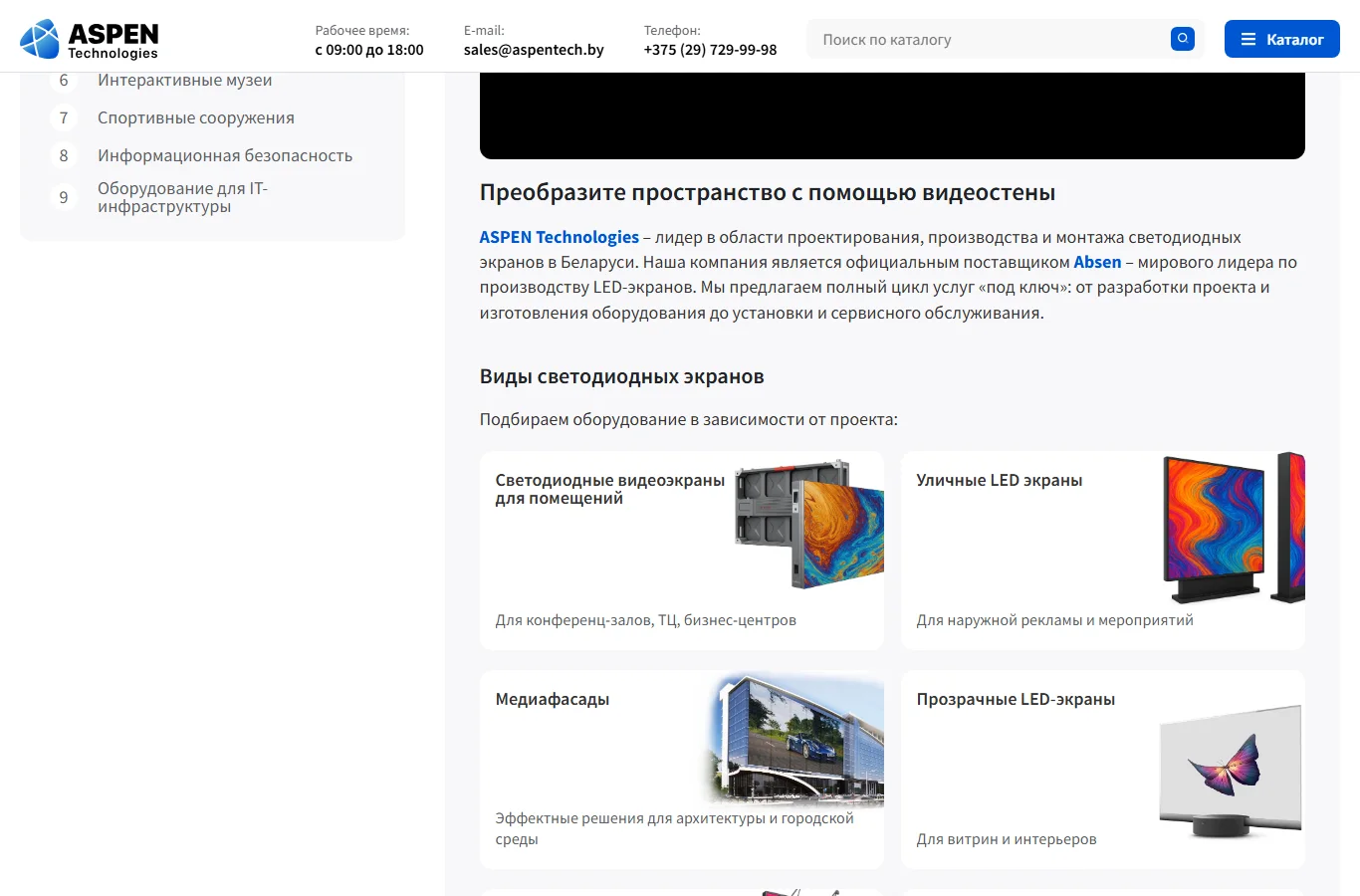The height and width of the screenshot is (896, 1360).
Task: Click the outdoor LED screen image
Action: click(1234, 528)
